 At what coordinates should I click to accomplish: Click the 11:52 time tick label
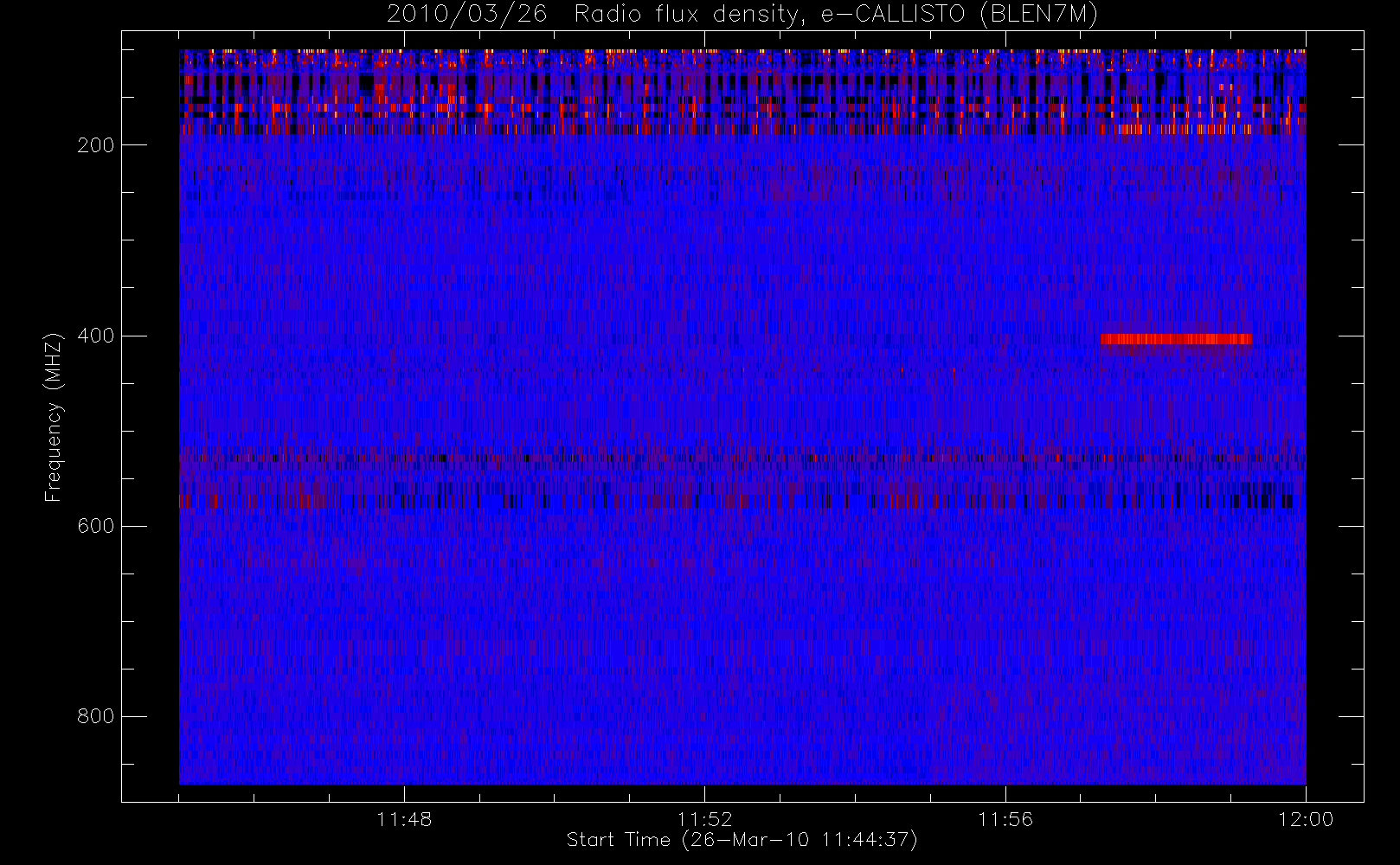click(x=704, y=819)
